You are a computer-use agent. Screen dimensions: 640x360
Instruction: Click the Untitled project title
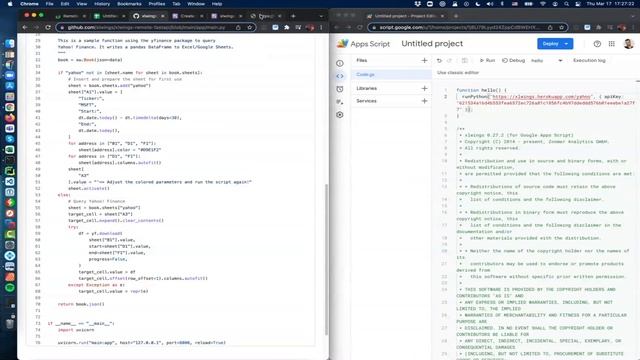click(x=432, y=44)
